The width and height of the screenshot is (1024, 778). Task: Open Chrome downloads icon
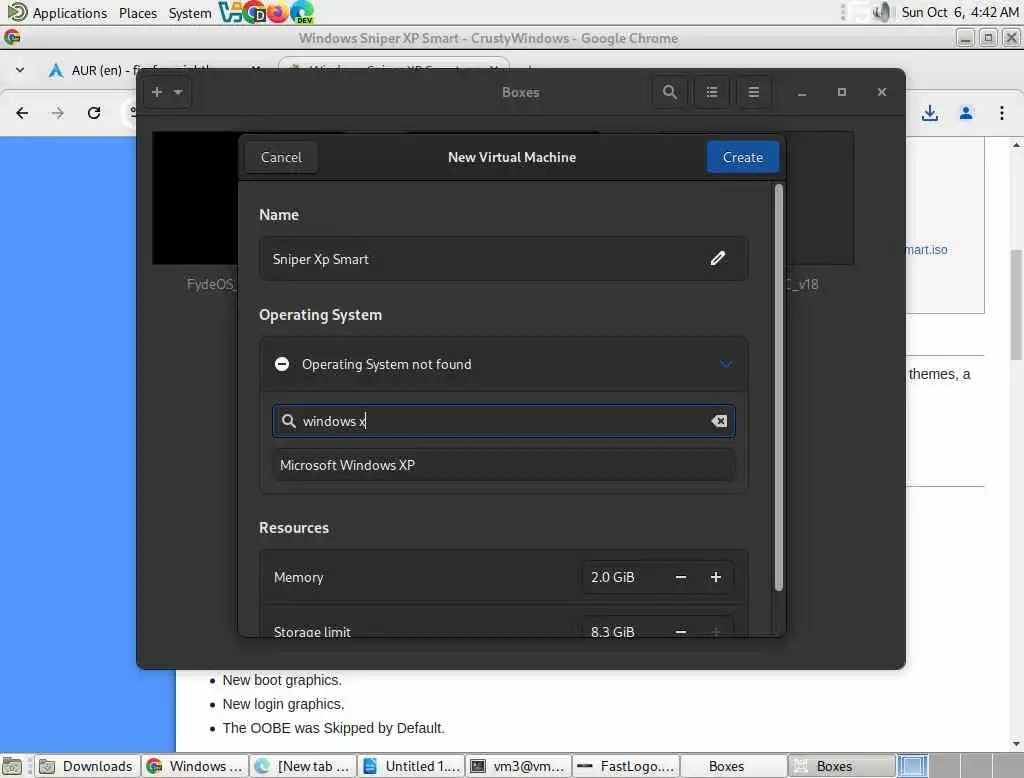pos(930,113)
